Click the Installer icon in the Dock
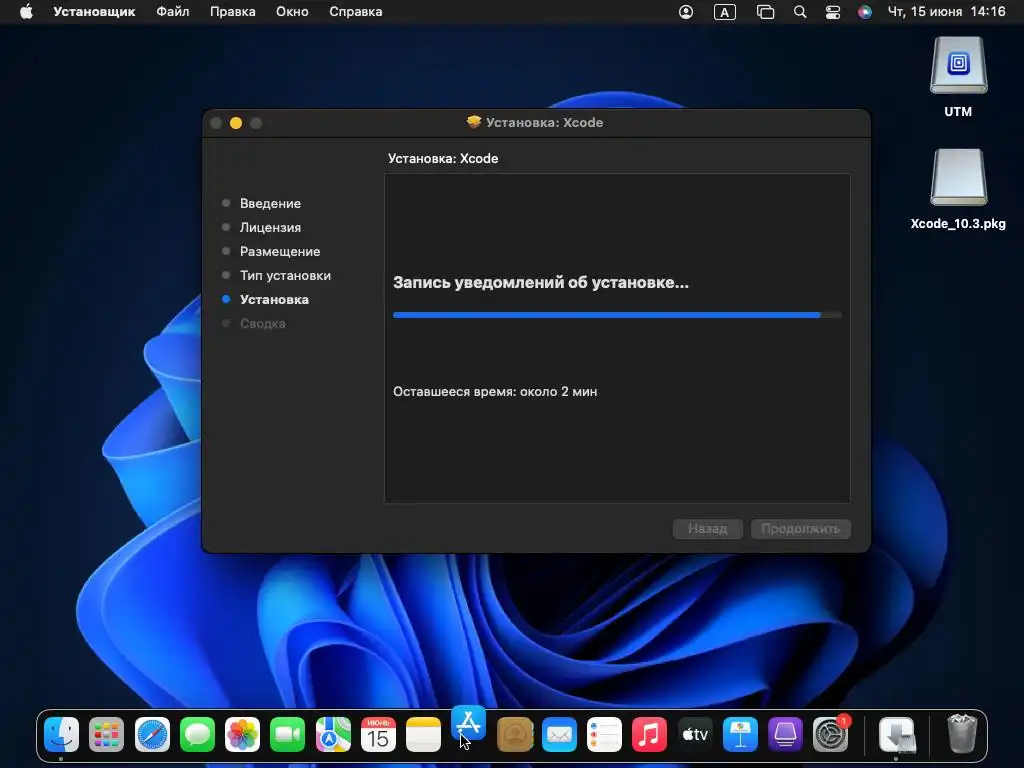Image resolution: width=1024 pixels, height=768 pixels. point(897,735)
